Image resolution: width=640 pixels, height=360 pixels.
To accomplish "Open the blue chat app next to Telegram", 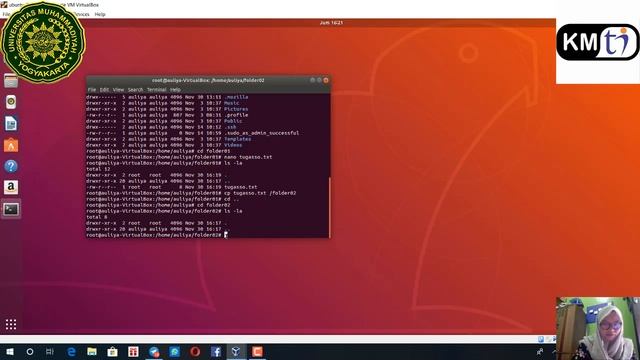I will (174, 352).
